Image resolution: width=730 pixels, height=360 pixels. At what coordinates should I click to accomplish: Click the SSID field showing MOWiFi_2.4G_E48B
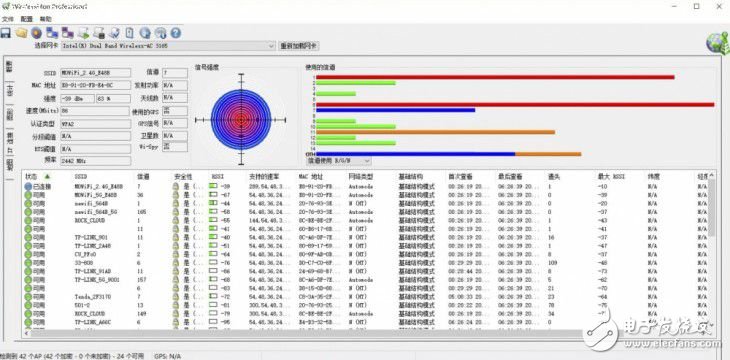(x=95, y=73)
